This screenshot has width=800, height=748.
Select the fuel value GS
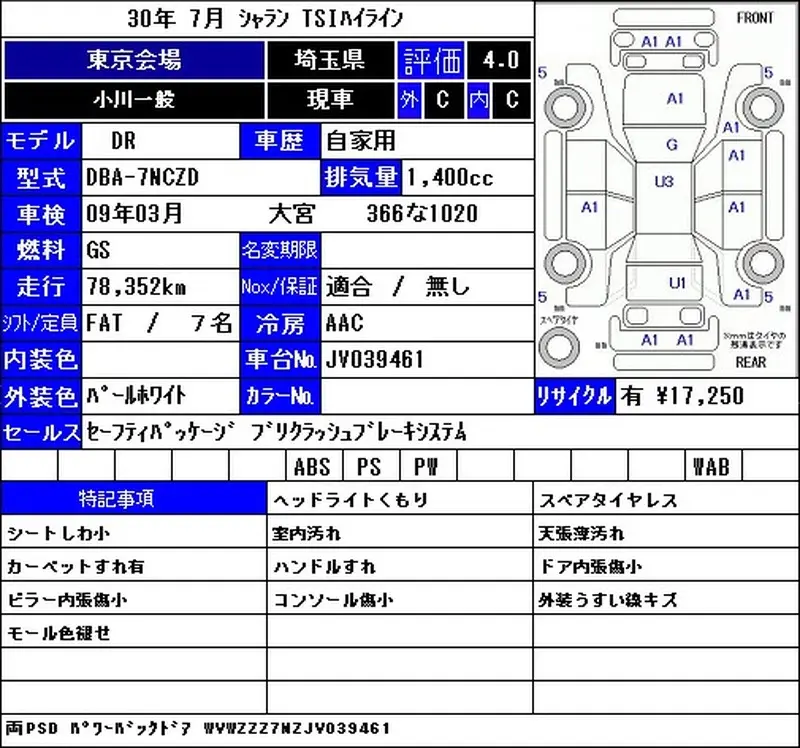[98, 251]
